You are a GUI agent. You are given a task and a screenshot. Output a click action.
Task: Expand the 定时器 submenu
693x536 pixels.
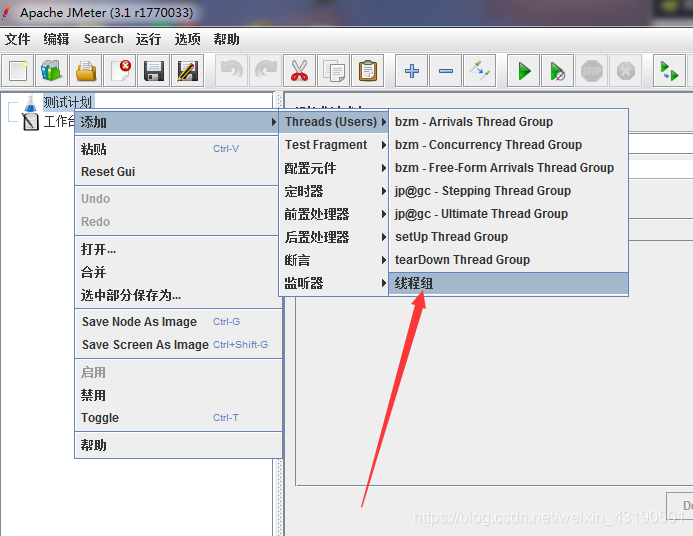(x=334, y=191)
